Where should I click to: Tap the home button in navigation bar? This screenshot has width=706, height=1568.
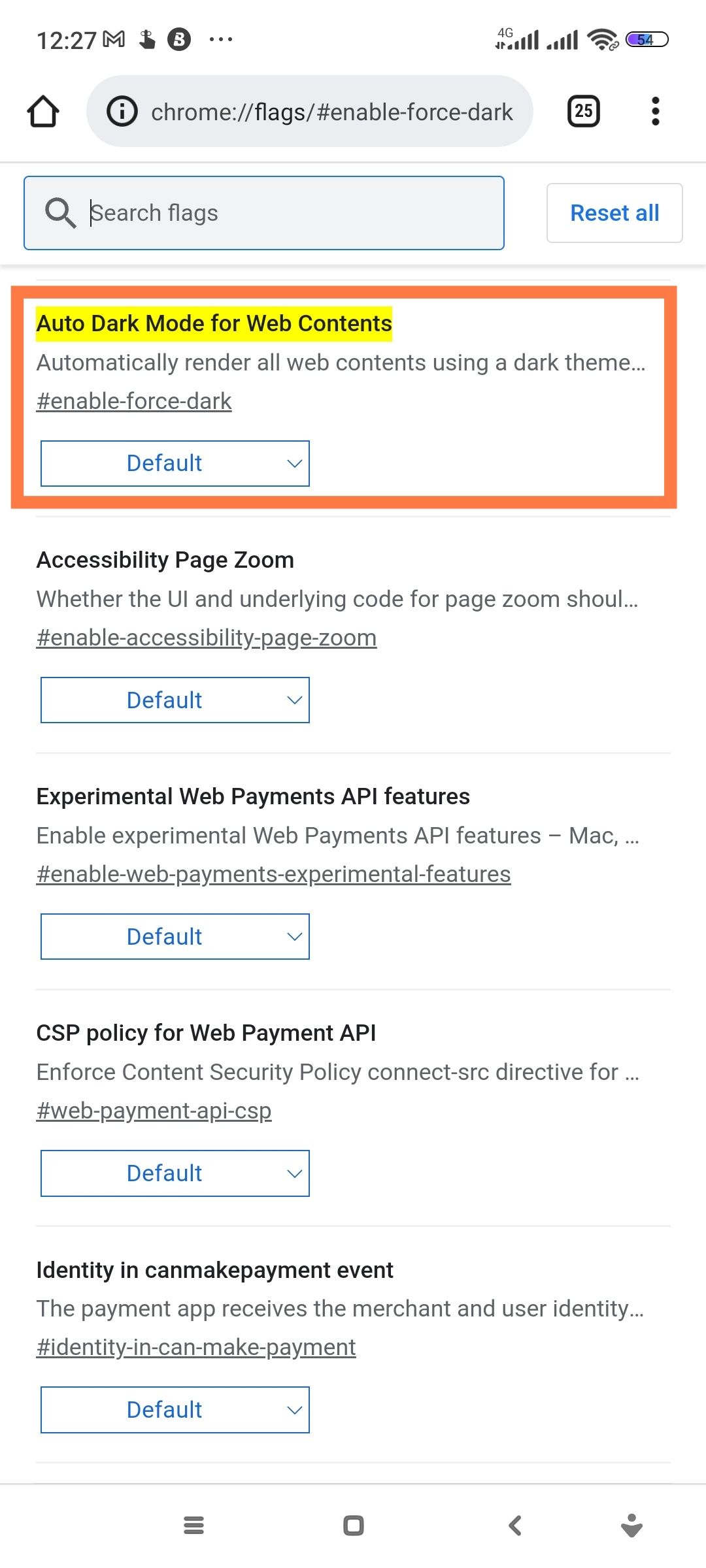(x=353, y=1526)
